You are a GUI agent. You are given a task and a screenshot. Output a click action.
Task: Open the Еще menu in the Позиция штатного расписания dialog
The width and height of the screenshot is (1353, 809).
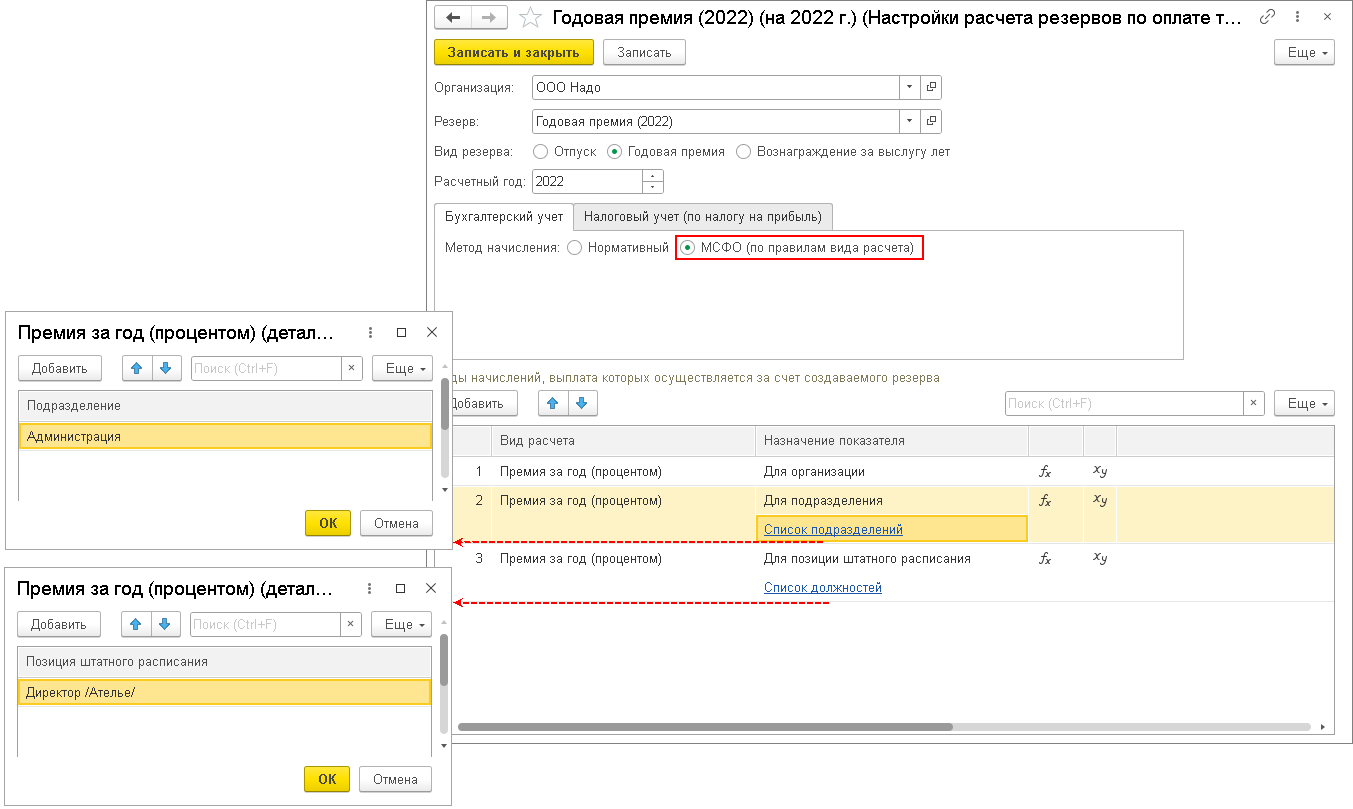tap(401, 624)
